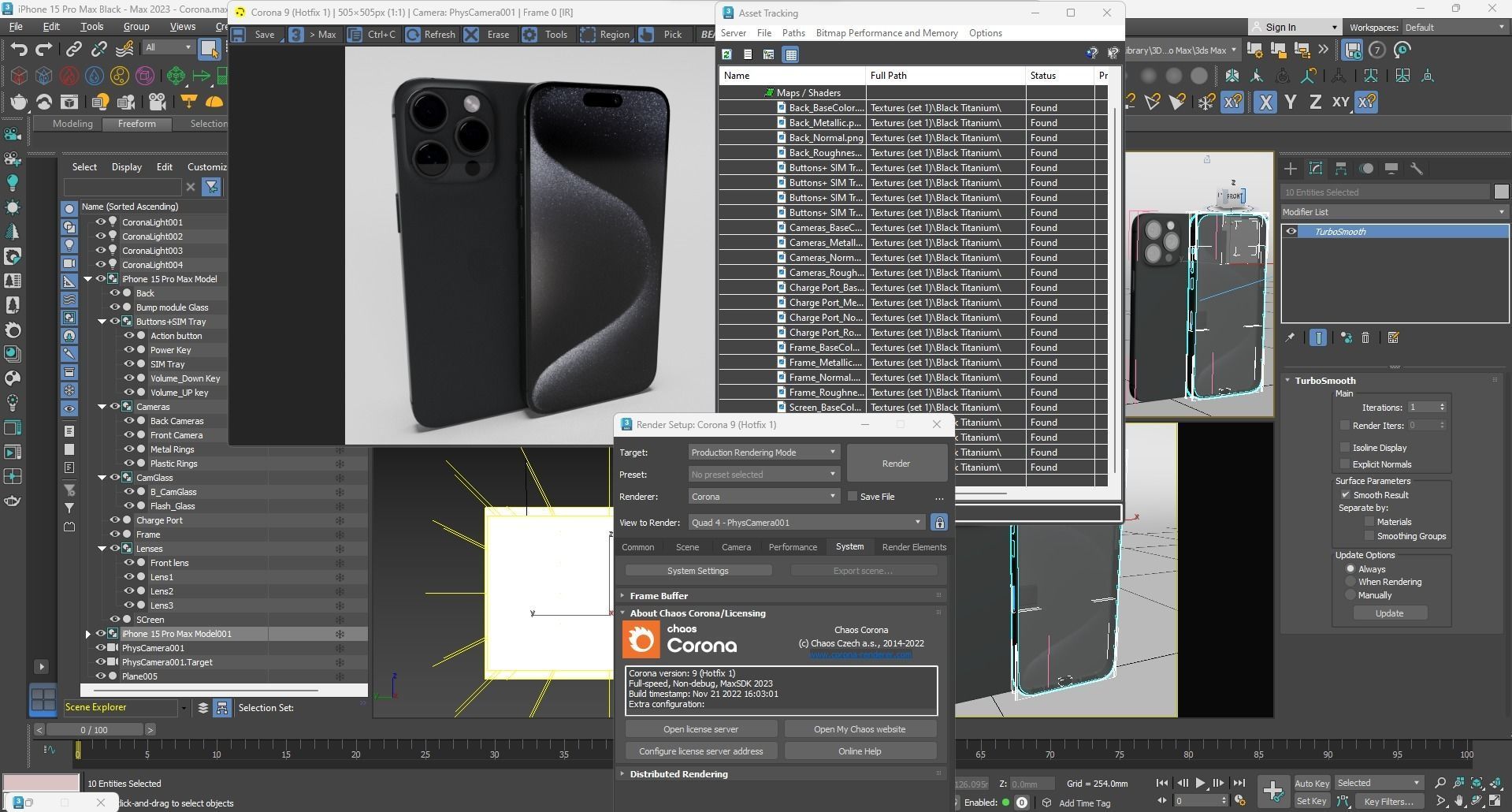Check the Save File checkbox
Image resolution: width=1512 pixels, height=812 pixels.
tap(853, 497)
